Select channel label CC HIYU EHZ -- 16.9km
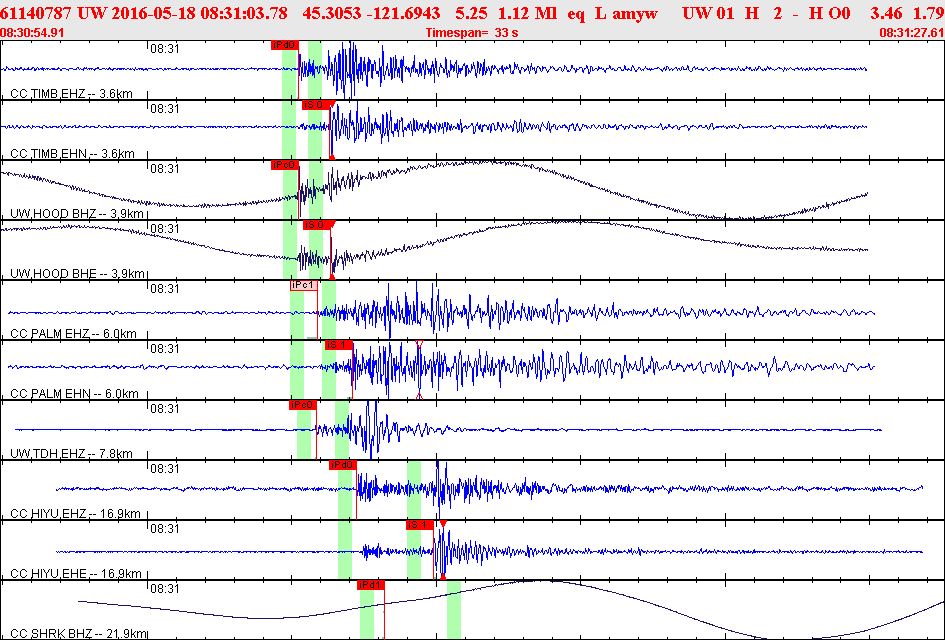Image resolution: width=945 pixels, height=640 pixels. coord(75,513)
